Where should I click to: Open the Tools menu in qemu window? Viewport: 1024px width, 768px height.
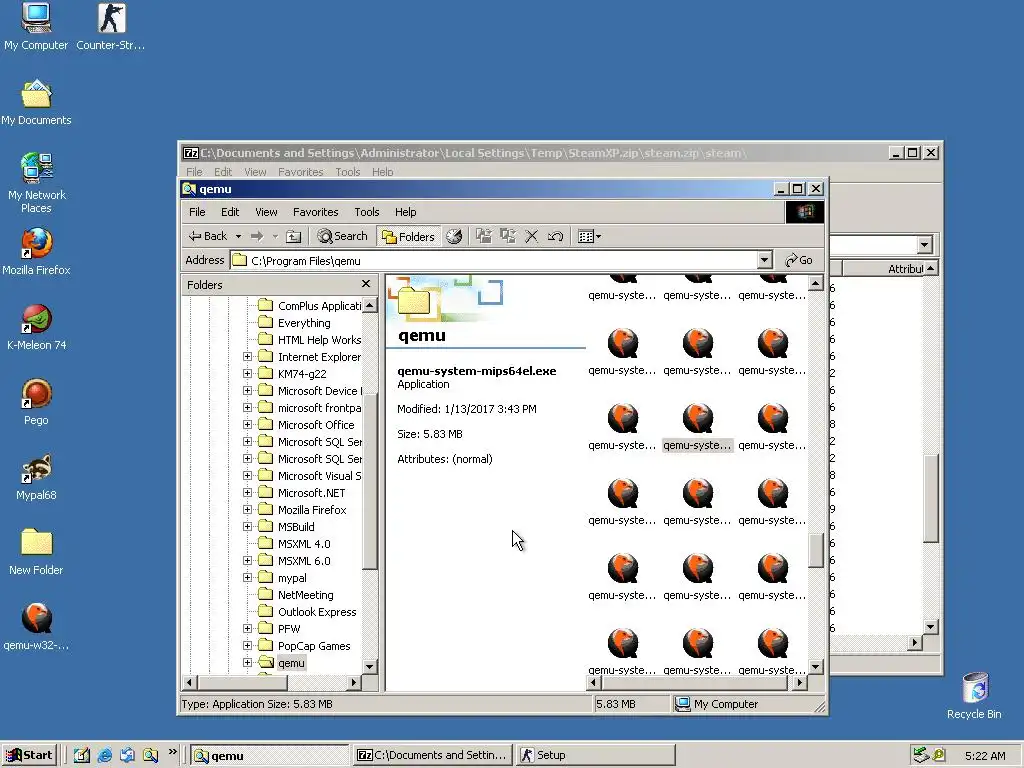(366, 212)
